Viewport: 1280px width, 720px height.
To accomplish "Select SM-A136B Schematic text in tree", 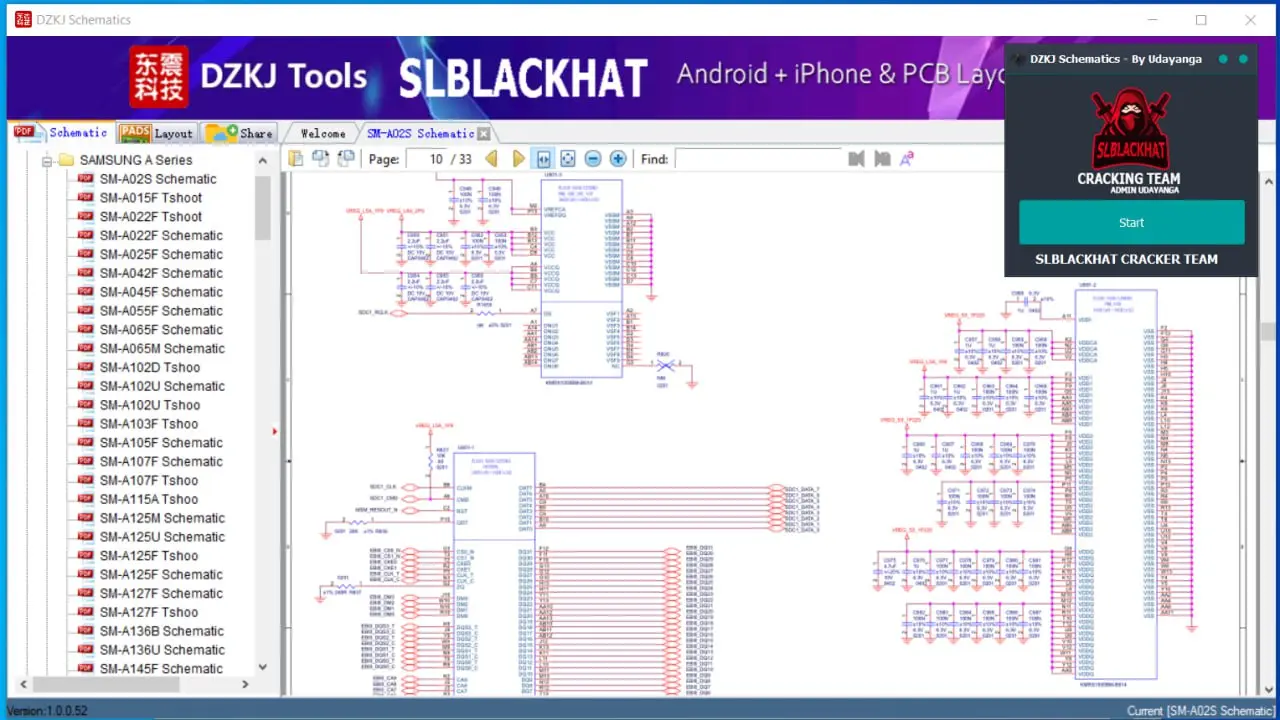I will tap(161, 631).
